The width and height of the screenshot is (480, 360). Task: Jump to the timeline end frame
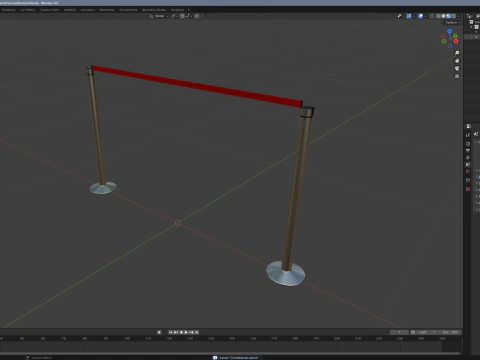197,332
